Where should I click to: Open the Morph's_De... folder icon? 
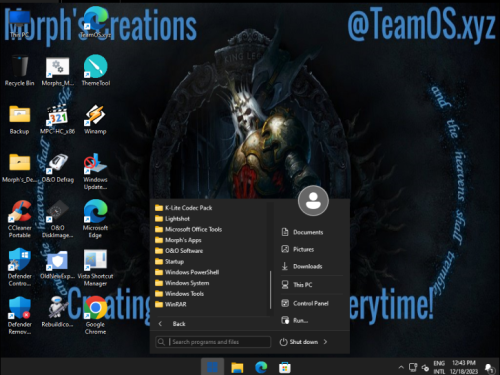pos(19,168)
